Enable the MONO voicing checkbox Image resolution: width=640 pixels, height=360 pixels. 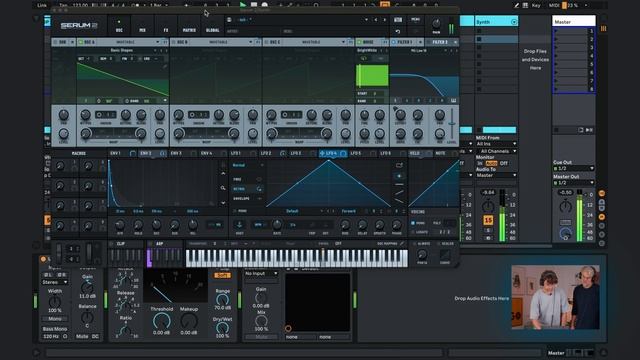click(413, 223)
